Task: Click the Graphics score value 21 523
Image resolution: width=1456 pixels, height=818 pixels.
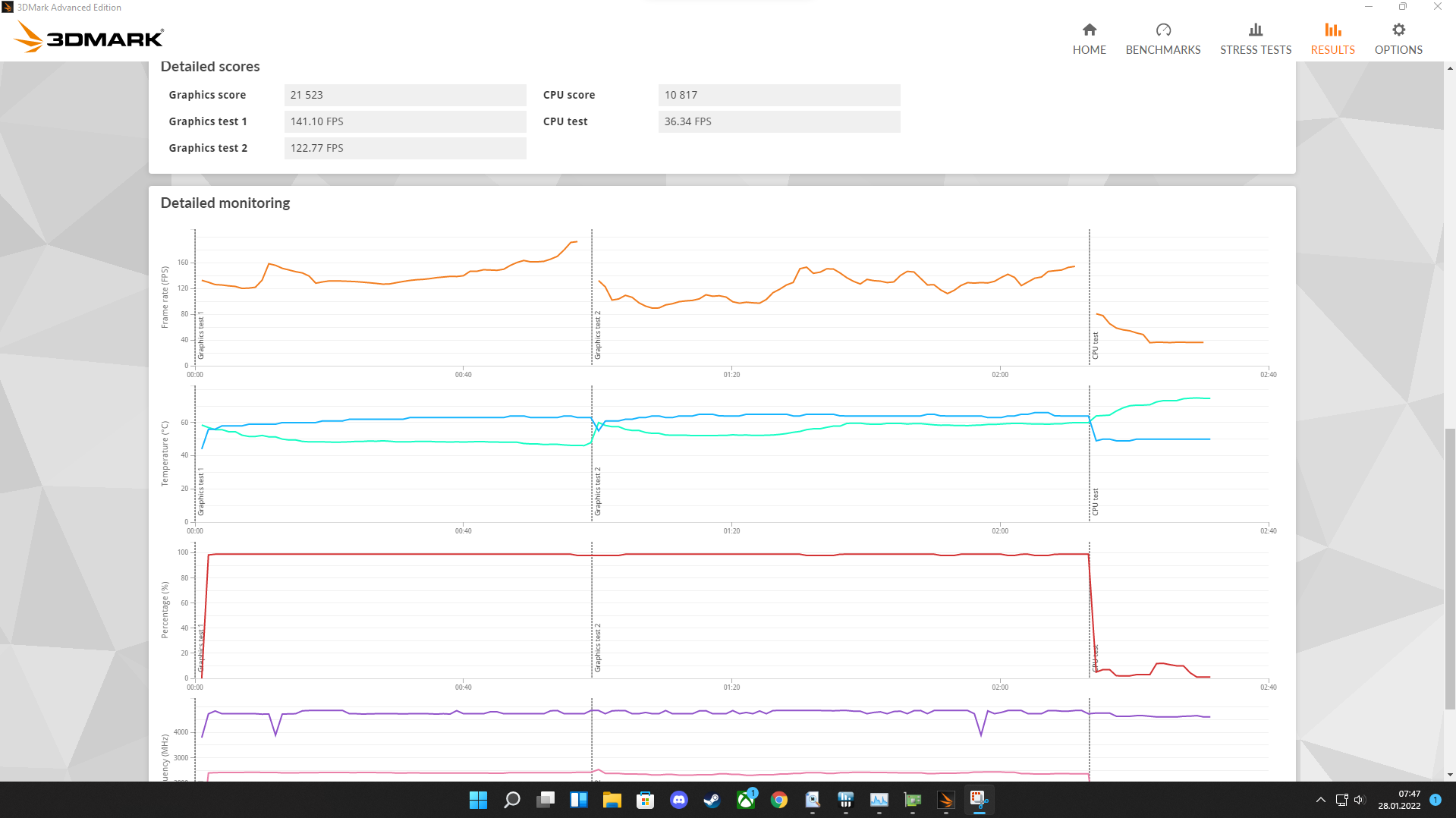Action: (405, 95)
